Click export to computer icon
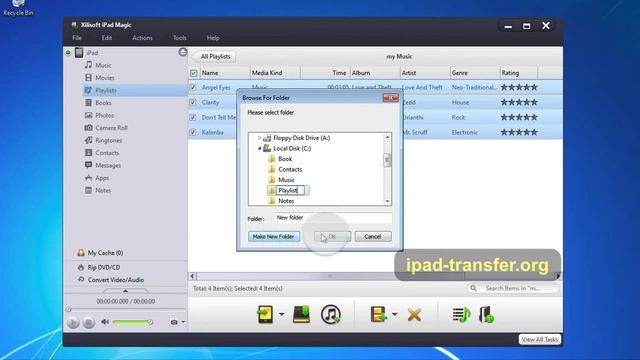Image resolution: width=640 pixels, height=360 pixels. click(302, 315)
